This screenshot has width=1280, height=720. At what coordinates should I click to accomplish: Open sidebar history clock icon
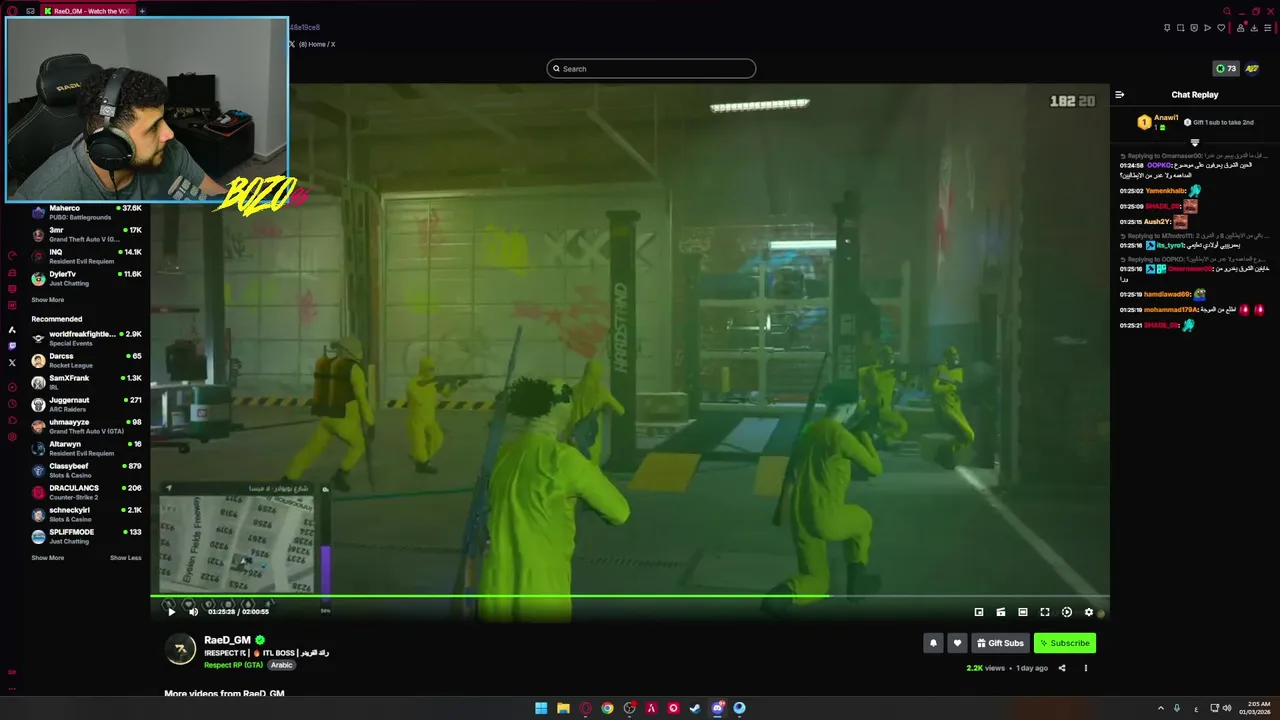[x=12, y=404]
